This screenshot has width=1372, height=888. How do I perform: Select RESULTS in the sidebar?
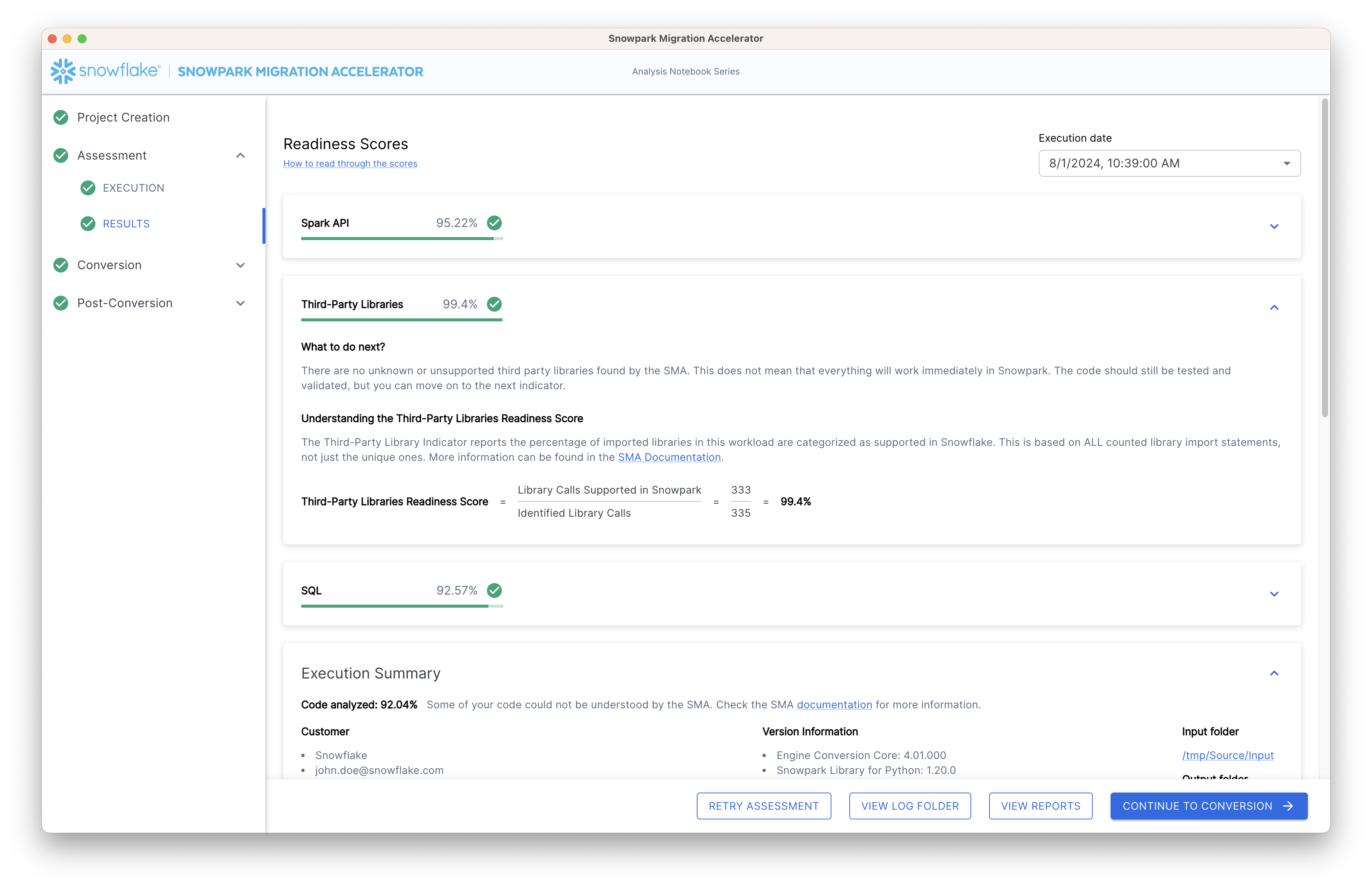(126, 224)
